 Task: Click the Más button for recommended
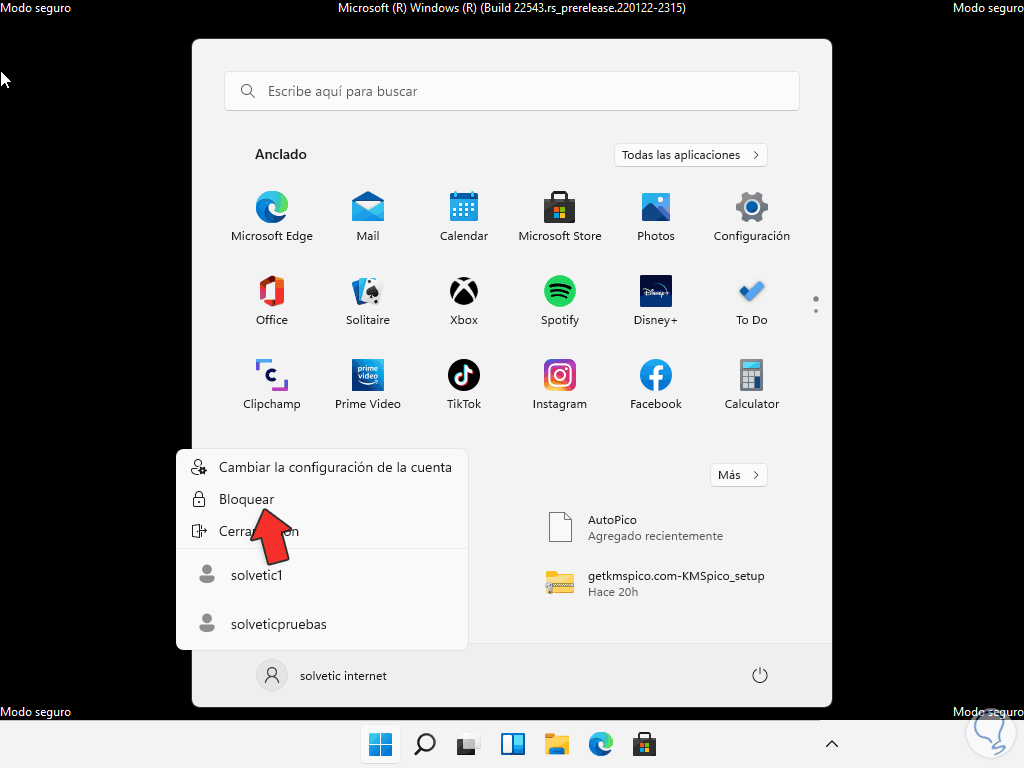738,475
